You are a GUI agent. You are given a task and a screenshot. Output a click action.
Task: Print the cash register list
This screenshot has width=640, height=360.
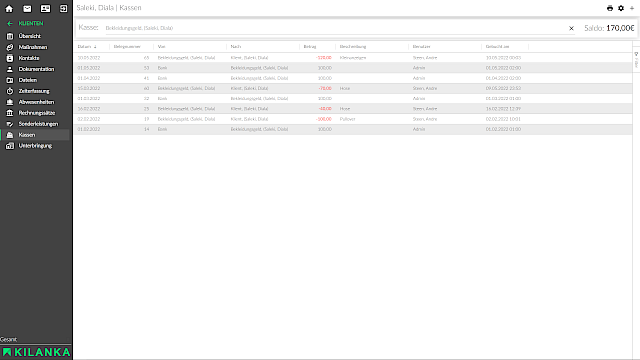610,8
